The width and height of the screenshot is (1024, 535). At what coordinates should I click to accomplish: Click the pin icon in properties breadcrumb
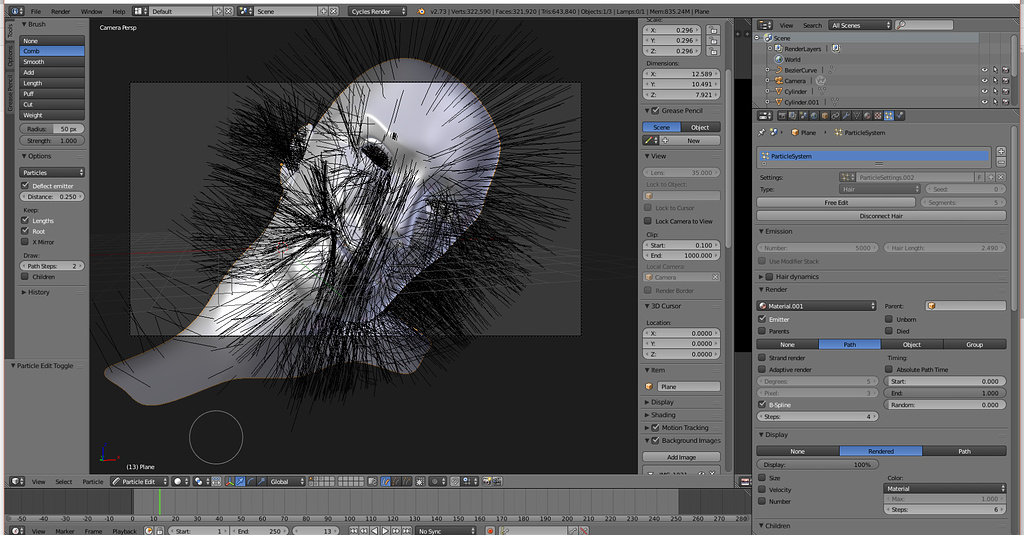click(x=761, y=133)
